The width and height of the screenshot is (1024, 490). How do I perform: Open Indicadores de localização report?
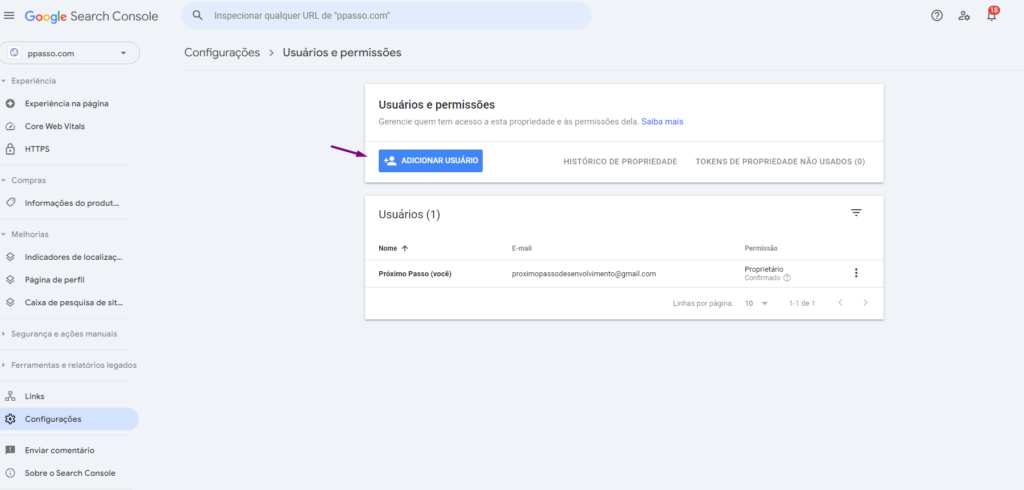(x=74, y=257)
